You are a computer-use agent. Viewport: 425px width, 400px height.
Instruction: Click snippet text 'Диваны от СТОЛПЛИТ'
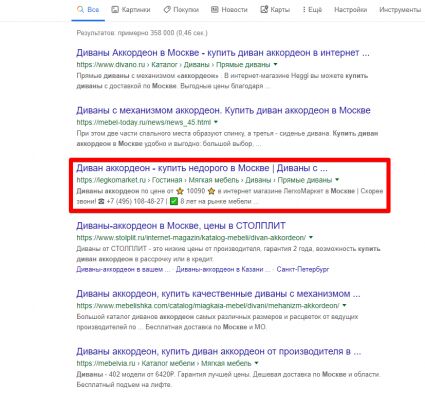(x=112, y=249)
